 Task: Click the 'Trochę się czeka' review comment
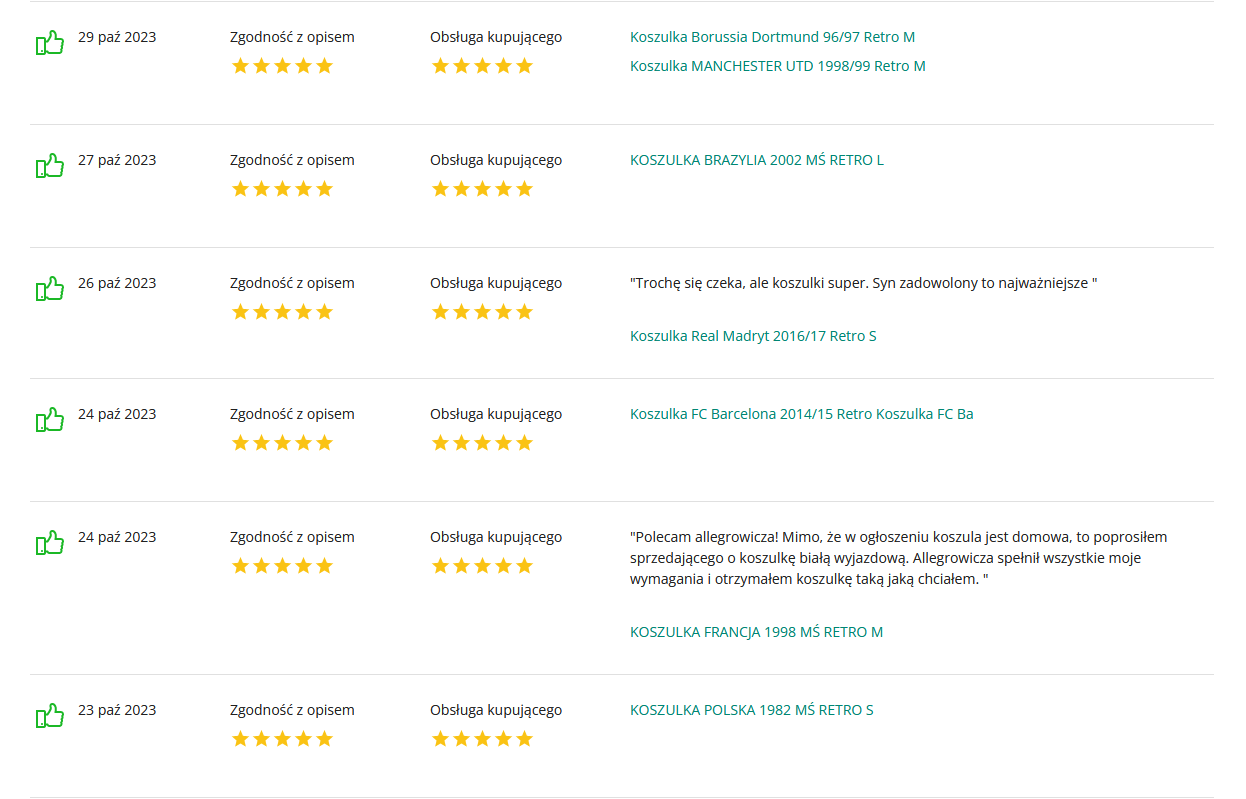click(x=864, y=283)
